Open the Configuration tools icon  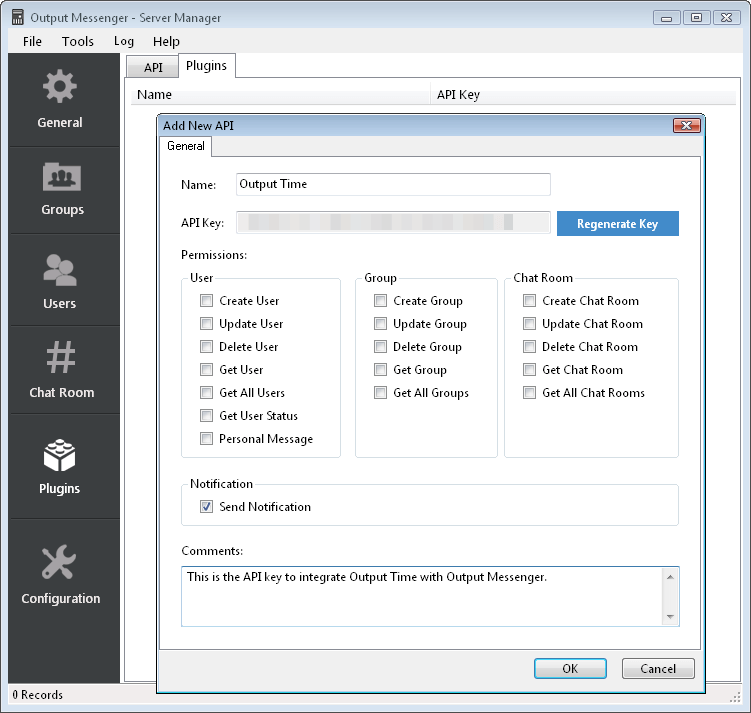pyautogui.click(x=59, y=562)
